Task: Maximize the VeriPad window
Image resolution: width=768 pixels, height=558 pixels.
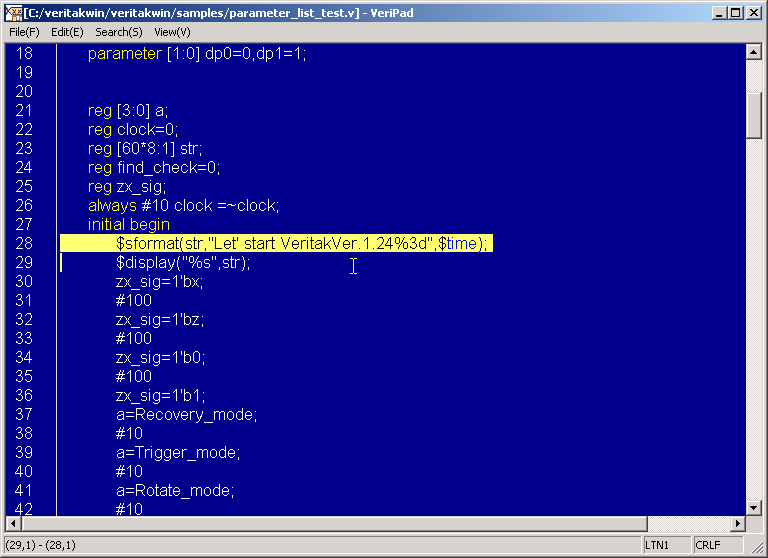Action: tap(735, 13)
